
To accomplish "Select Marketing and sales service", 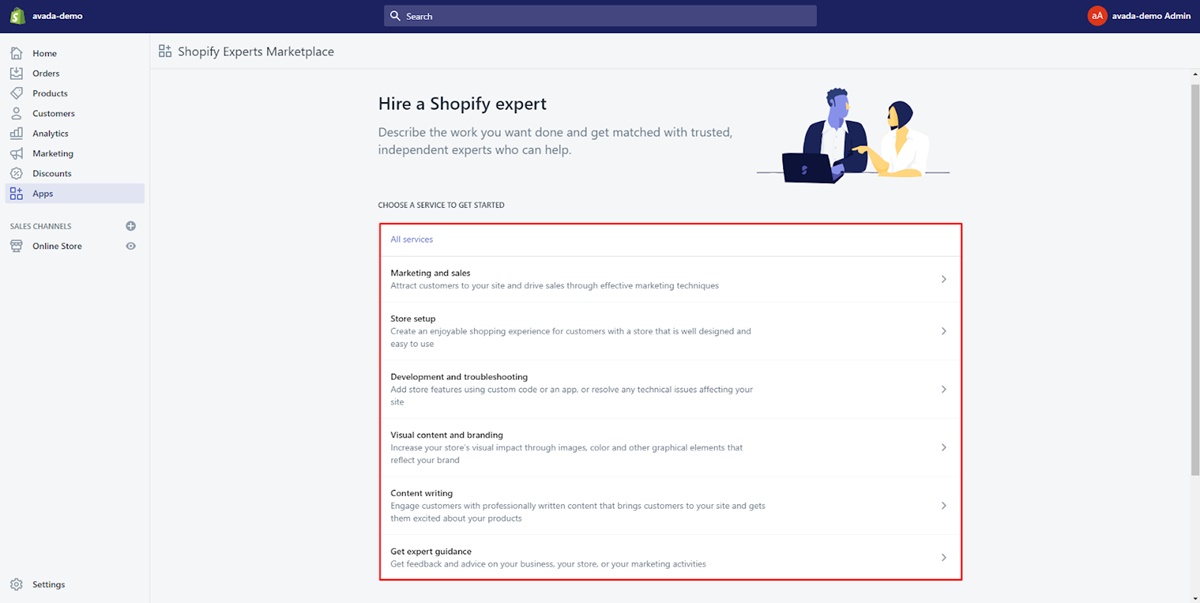I will 670,279.
